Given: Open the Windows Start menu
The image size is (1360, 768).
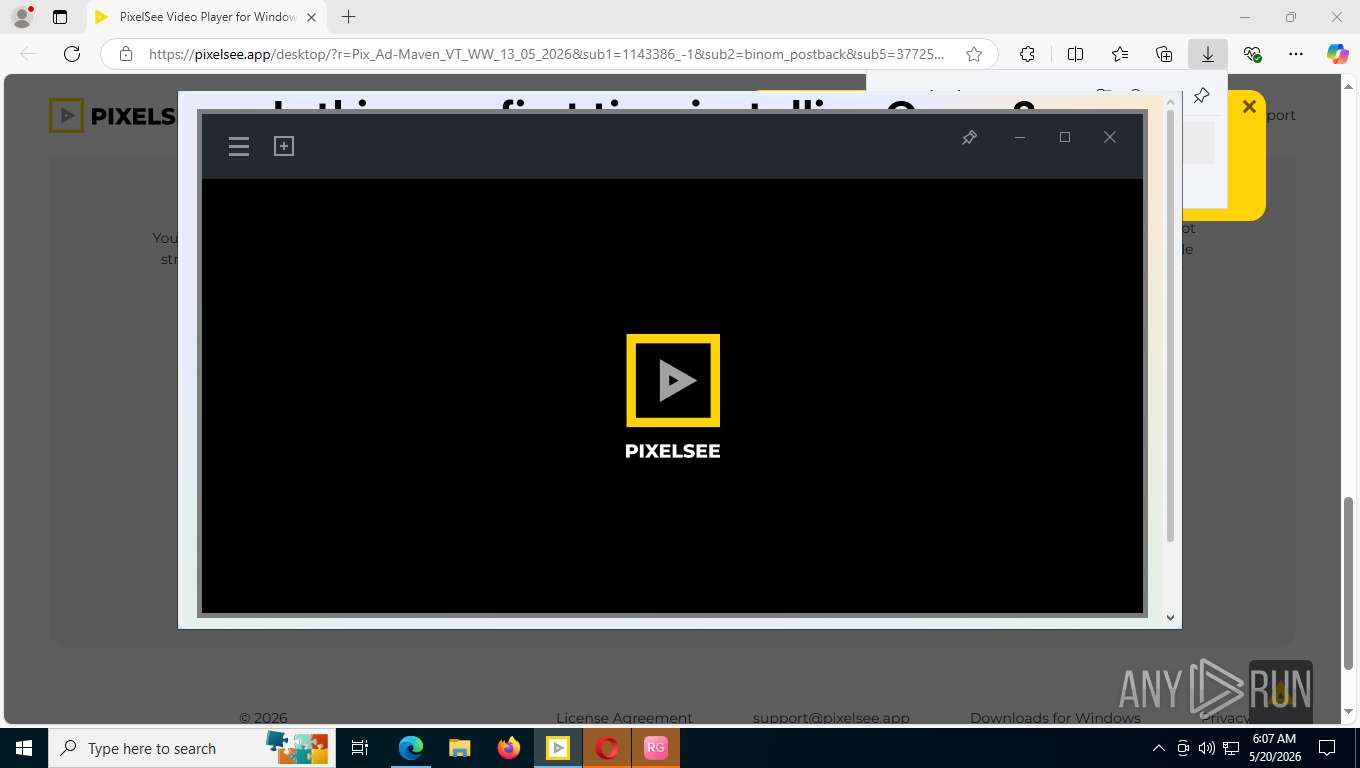Looking at the screenshot, I should (x=23, y=748).
